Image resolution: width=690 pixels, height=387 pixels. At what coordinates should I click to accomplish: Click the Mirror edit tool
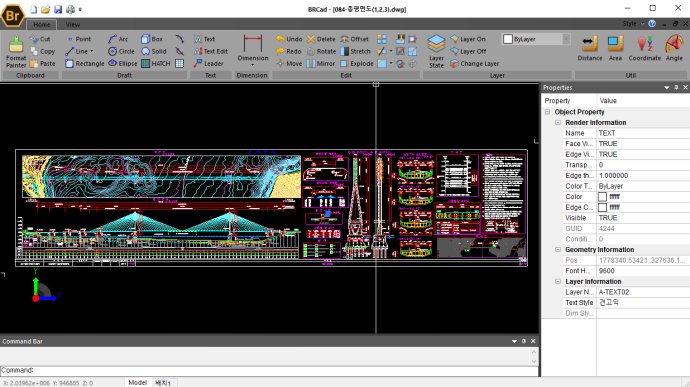coord(321,63)
